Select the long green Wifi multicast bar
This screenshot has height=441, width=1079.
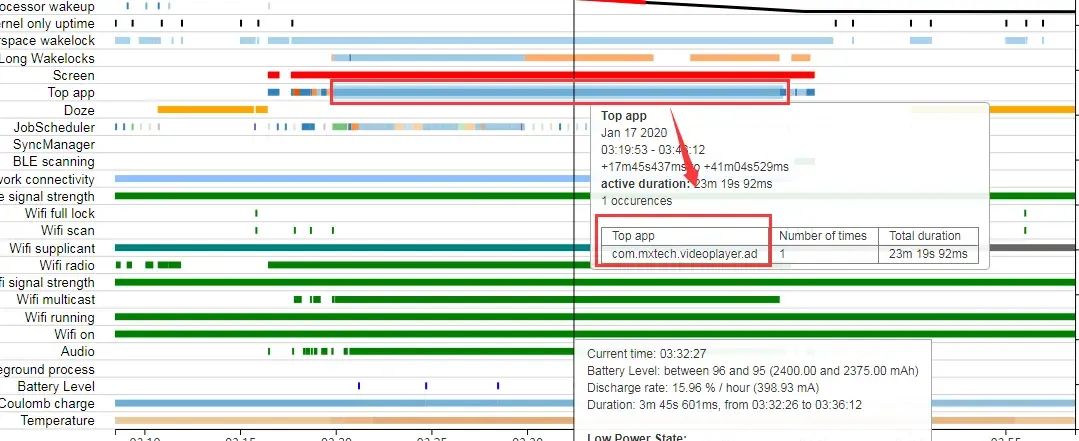556,299
